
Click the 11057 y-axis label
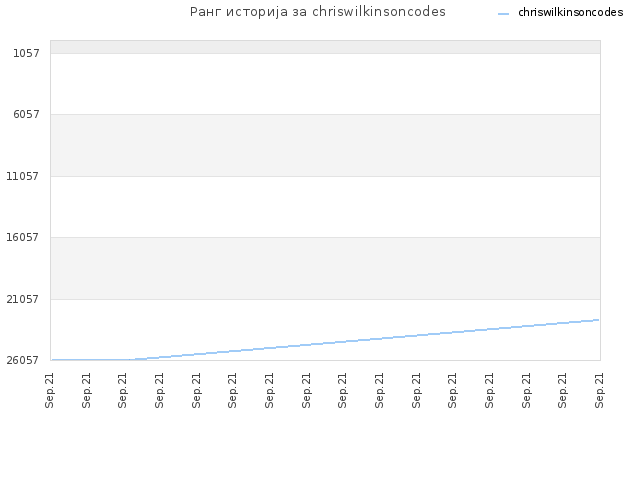click(23, 176)
